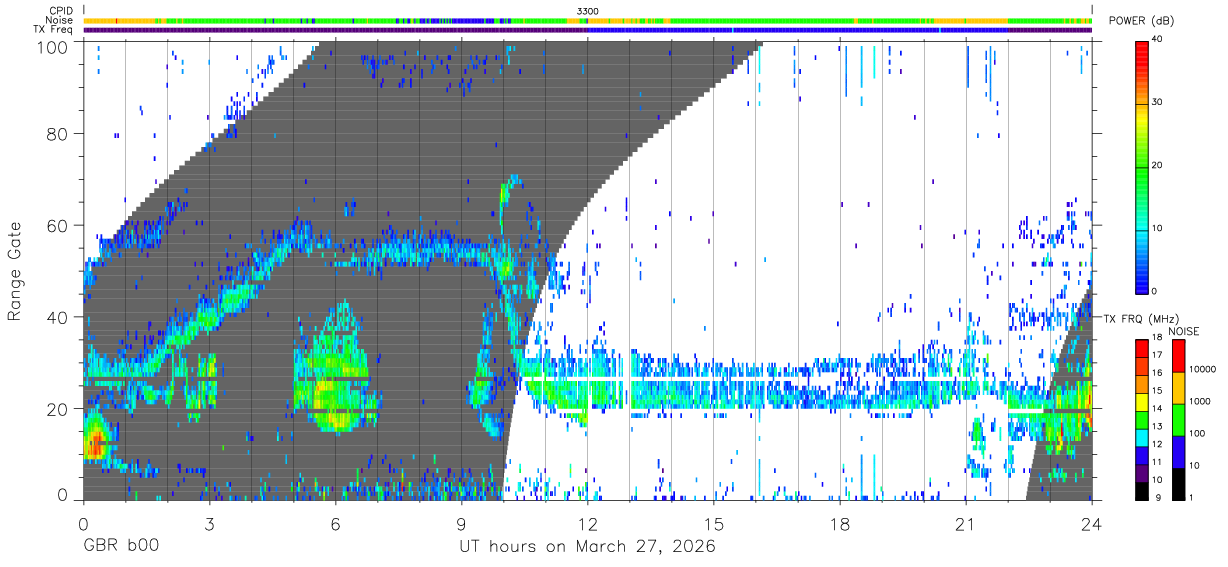Click the yellow 1000–10000 noise swatch
The height and width of the screenshot is (567, 1228).
pos(1179,387)
